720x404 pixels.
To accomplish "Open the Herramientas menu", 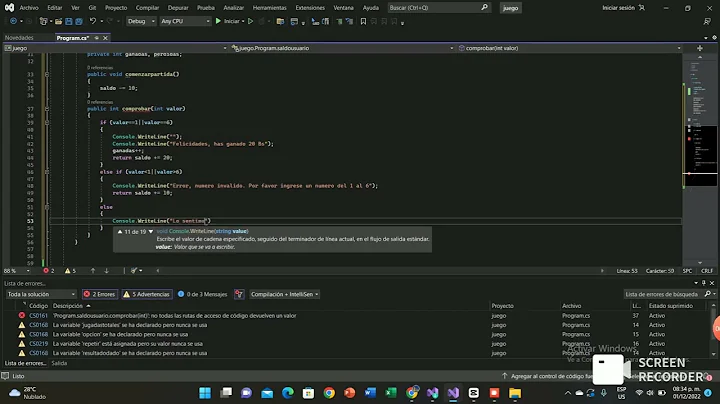I will 270,8.
